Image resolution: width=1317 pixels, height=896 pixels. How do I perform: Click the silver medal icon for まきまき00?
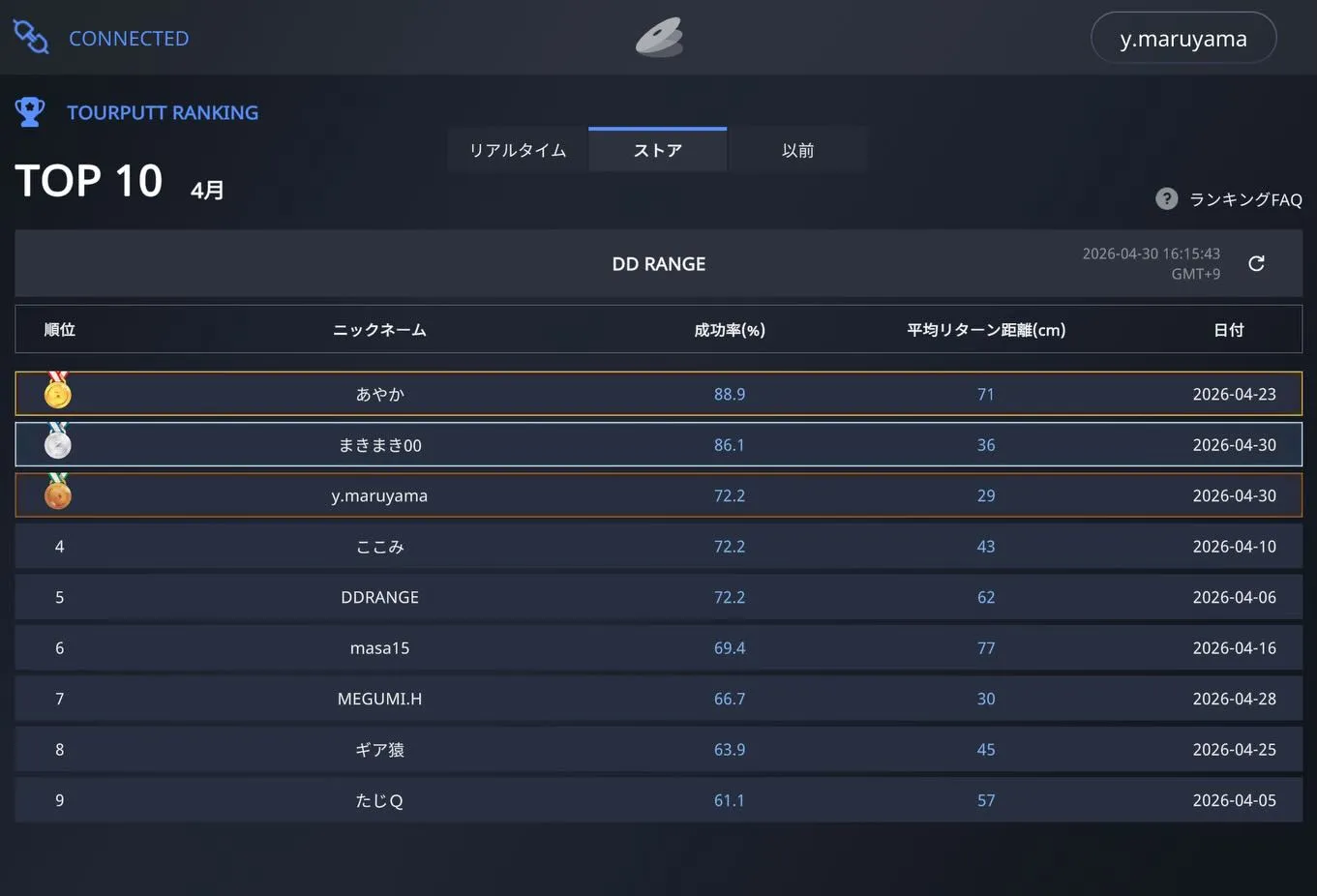click(57, 444)
